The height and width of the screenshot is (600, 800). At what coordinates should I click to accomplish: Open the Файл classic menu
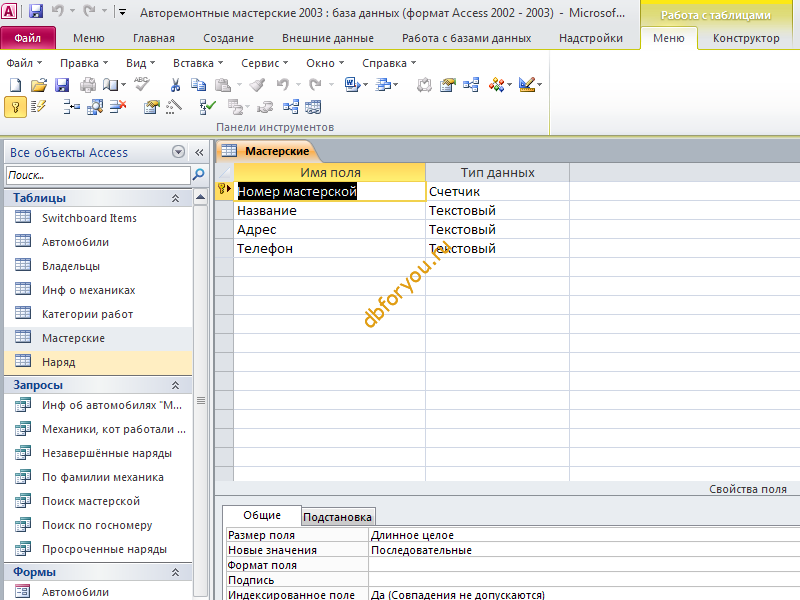[x=24, y=63]
